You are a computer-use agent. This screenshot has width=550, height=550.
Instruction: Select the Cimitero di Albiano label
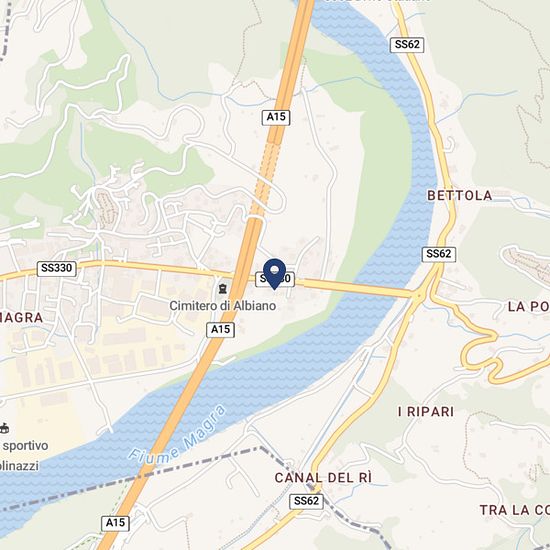tap(223, 306)
